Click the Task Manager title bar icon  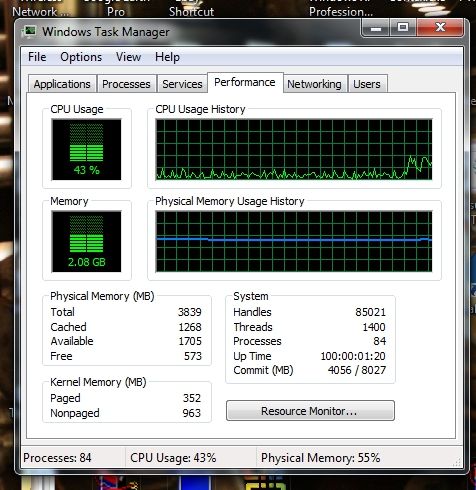pos(30,32)
